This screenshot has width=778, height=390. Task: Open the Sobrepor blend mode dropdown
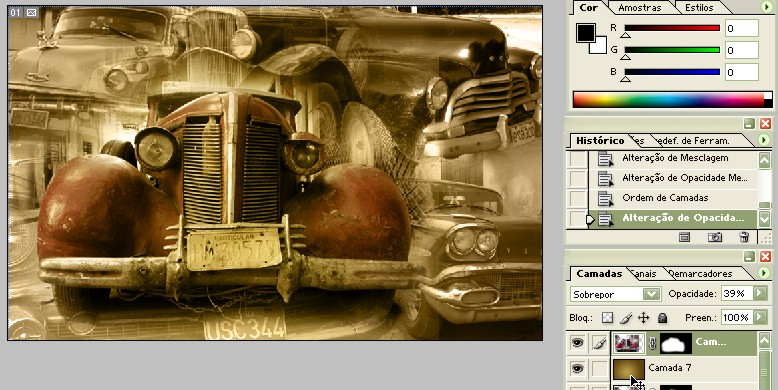click(x=651, y=294)
